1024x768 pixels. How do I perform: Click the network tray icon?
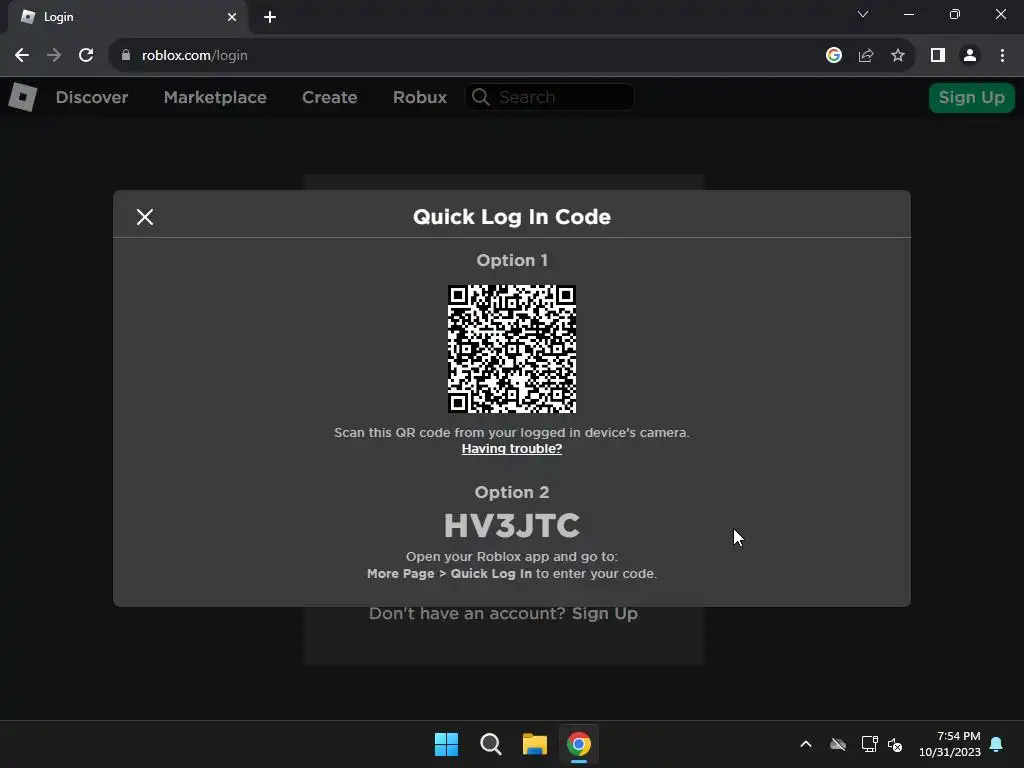click(869, 744)
